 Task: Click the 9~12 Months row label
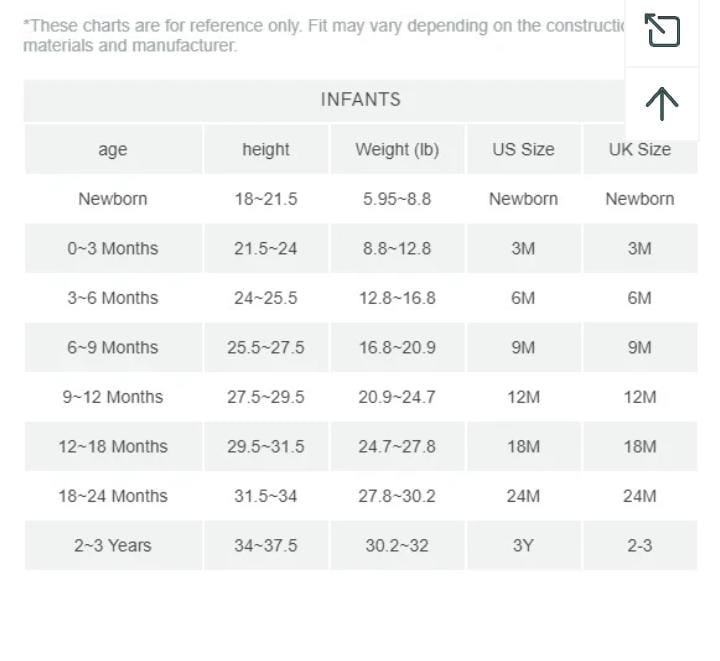[113, 397]
